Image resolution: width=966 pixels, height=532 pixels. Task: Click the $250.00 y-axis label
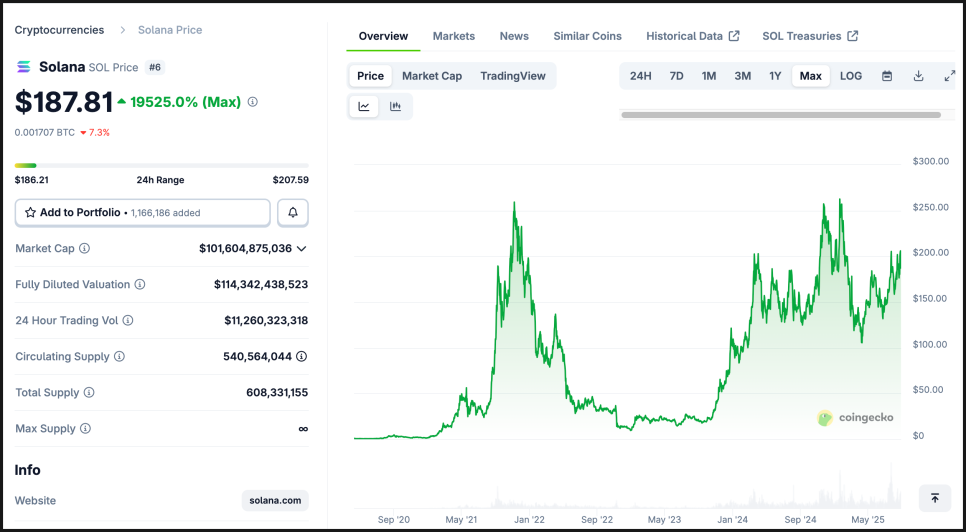pyautogui.click(x=930, y=207)
